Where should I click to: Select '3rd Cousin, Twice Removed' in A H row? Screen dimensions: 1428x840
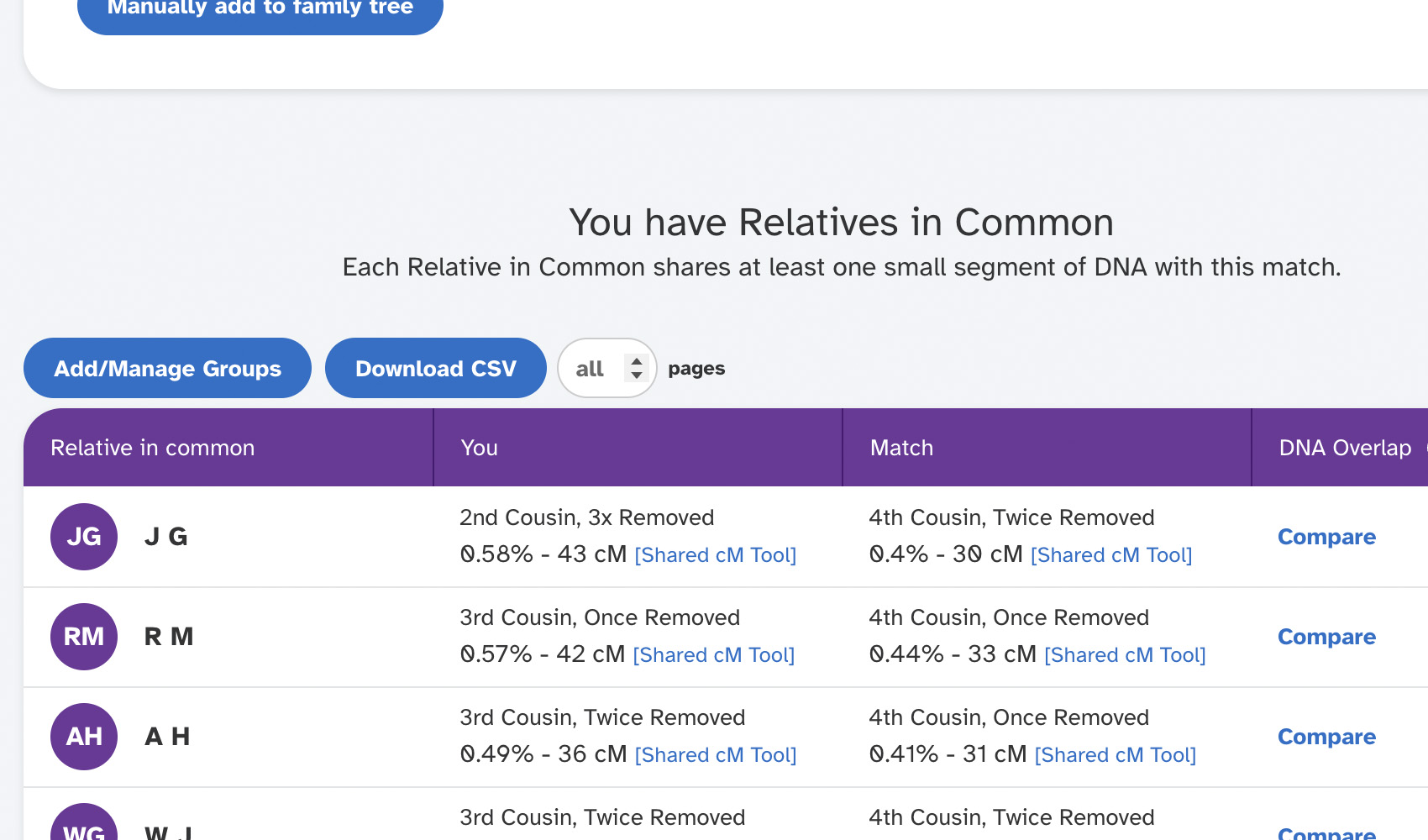tap(602, 717)
